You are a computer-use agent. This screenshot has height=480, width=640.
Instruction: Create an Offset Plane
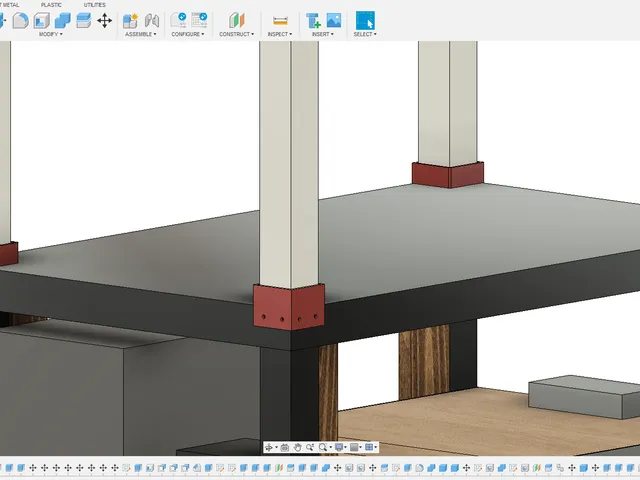click(237, 20)
